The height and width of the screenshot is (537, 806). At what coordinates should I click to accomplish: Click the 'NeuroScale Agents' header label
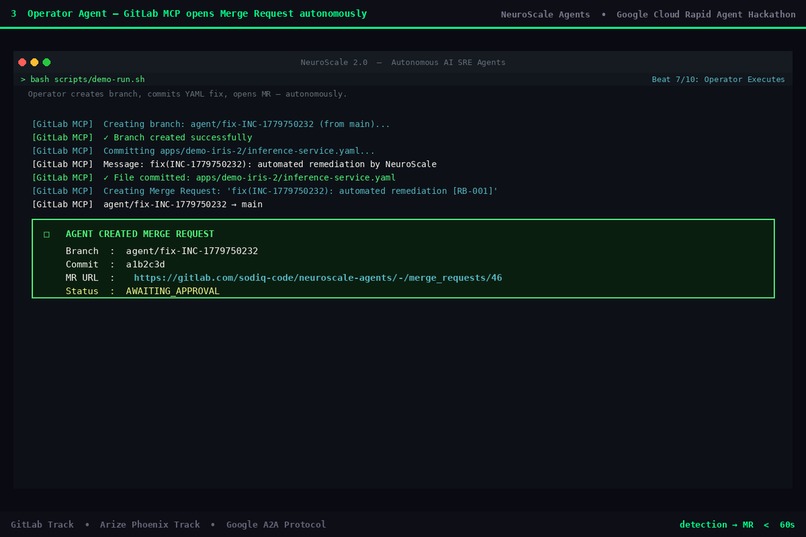point(545,14)
